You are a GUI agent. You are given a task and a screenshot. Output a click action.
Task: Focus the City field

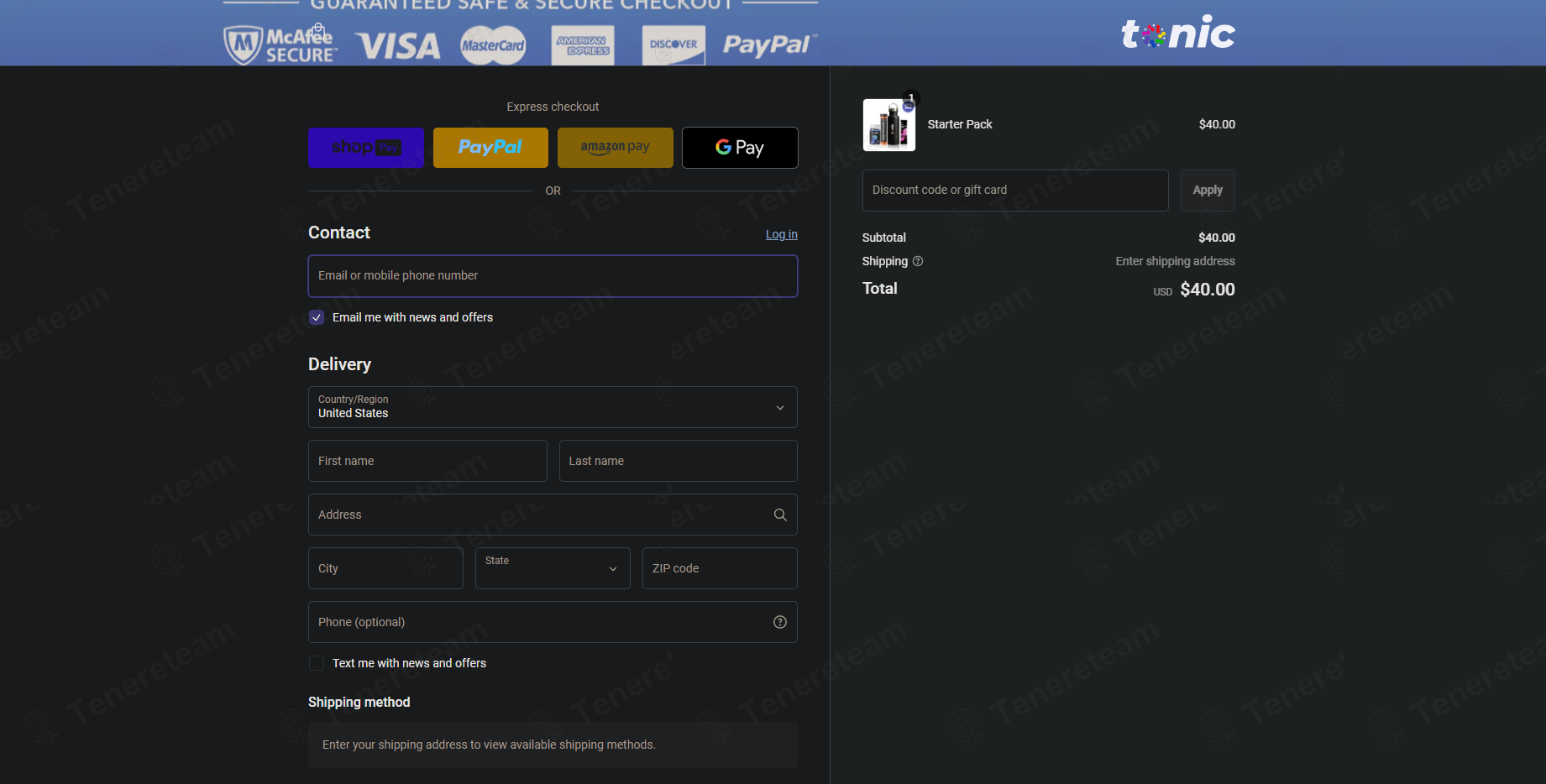[x=385, y=568]
